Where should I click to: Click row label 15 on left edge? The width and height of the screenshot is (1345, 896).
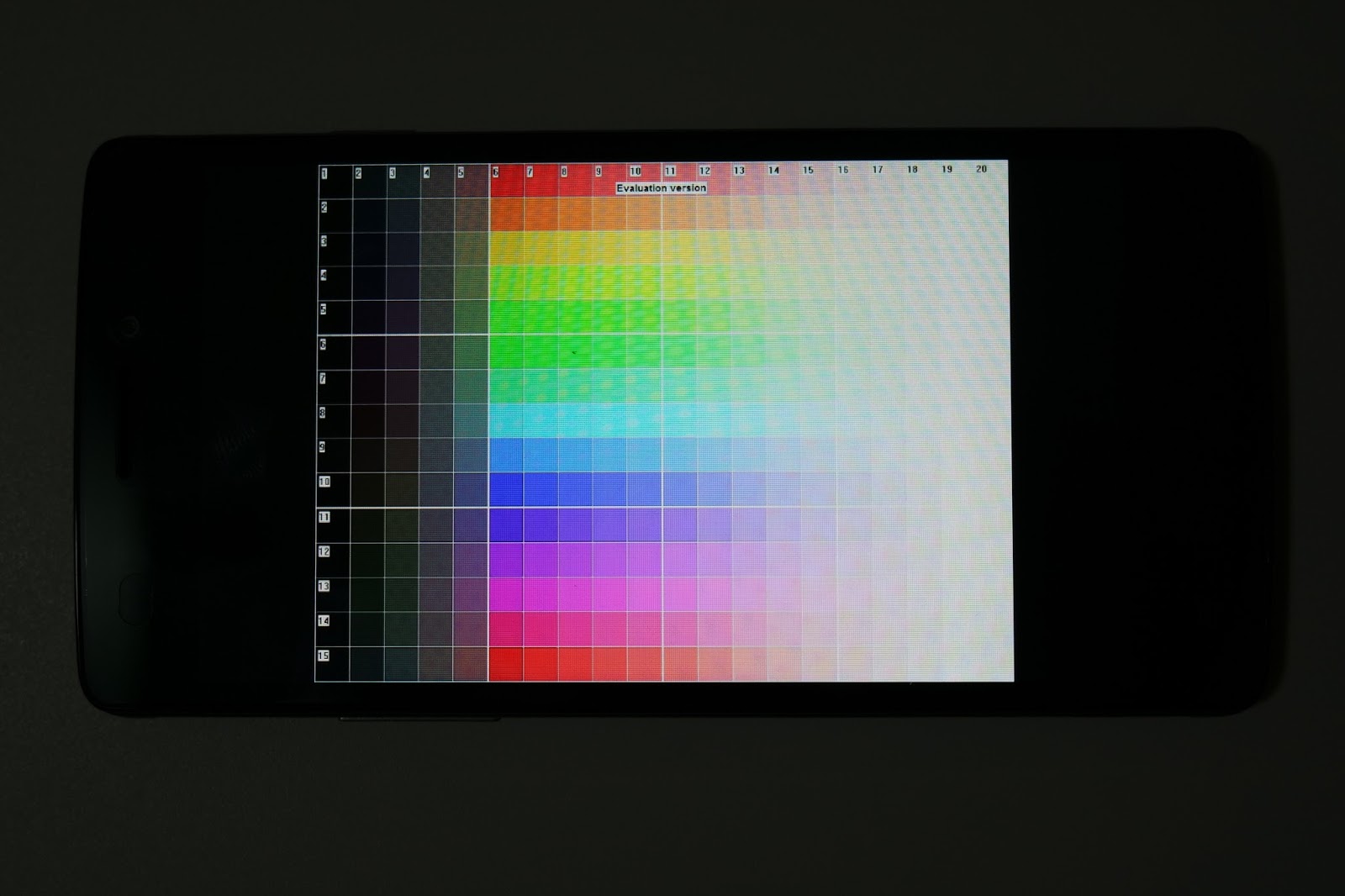tap(323, 656)
